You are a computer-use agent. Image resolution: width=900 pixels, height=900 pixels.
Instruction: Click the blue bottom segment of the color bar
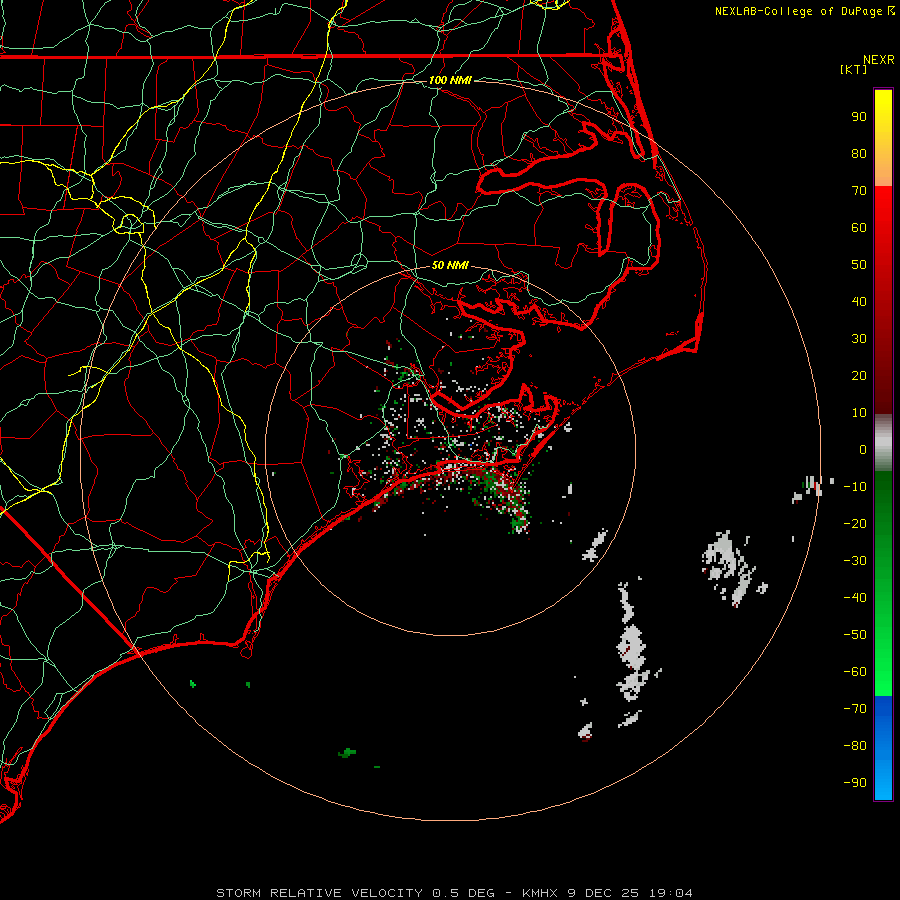pyautogui.click(x=883, y=748)
